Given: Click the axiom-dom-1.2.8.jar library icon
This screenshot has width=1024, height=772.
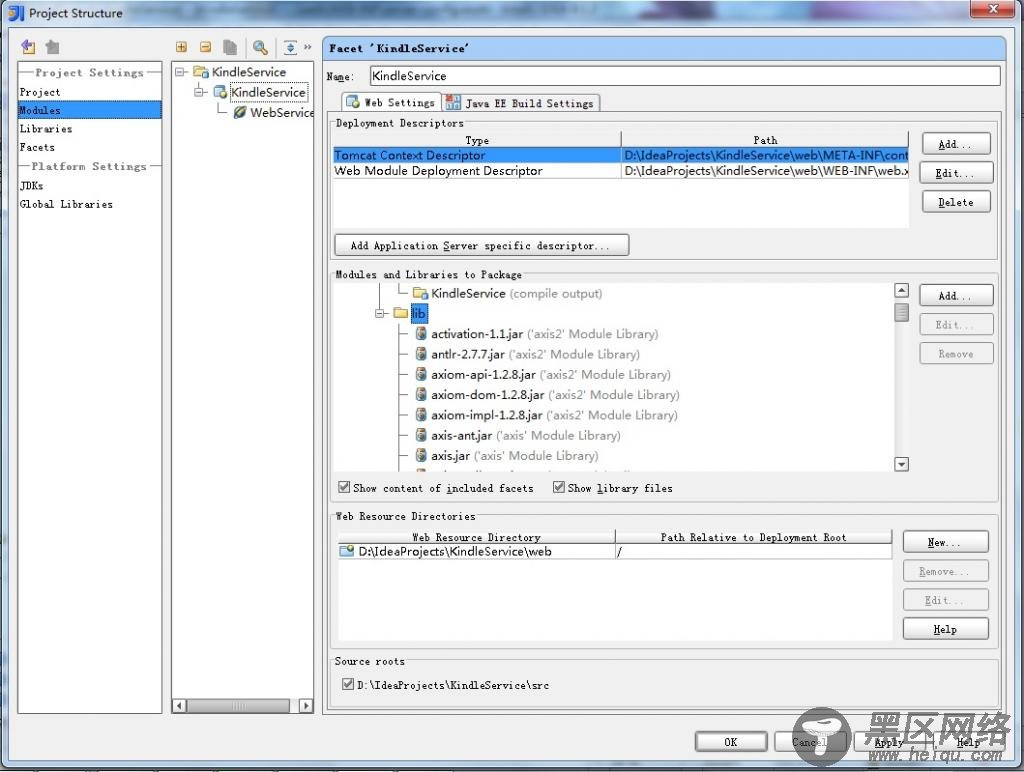Looking at the screenshot, I should coord(421,394).
